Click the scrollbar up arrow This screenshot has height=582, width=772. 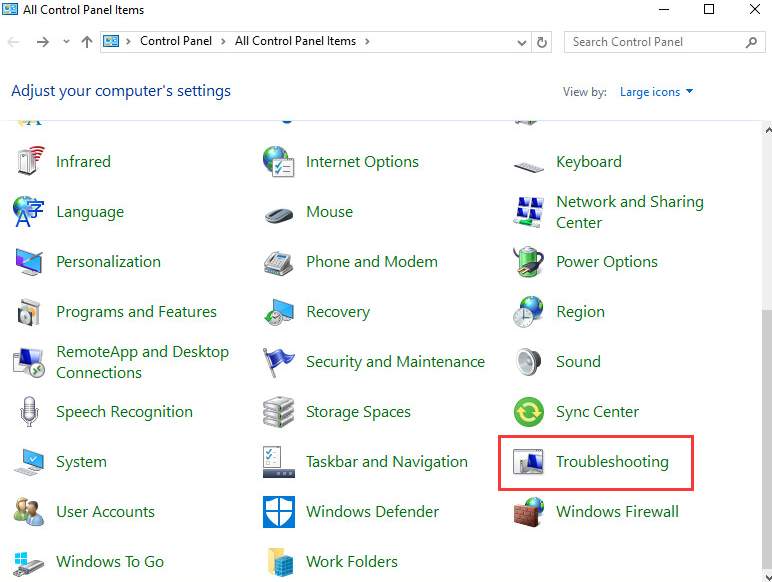point(768,130)
